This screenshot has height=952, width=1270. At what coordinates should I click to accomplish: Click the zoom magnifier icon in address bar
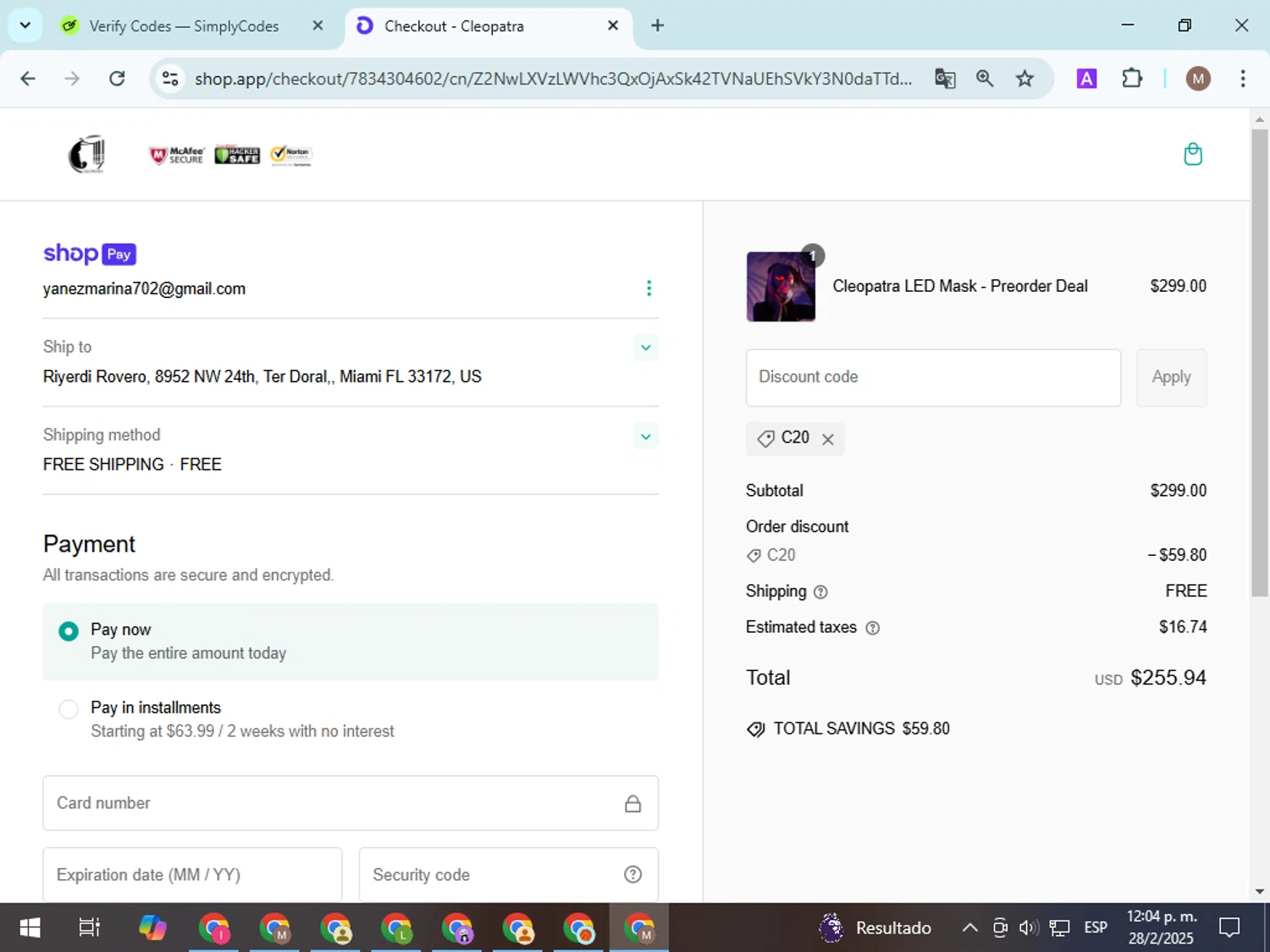(x=985, y=79)
